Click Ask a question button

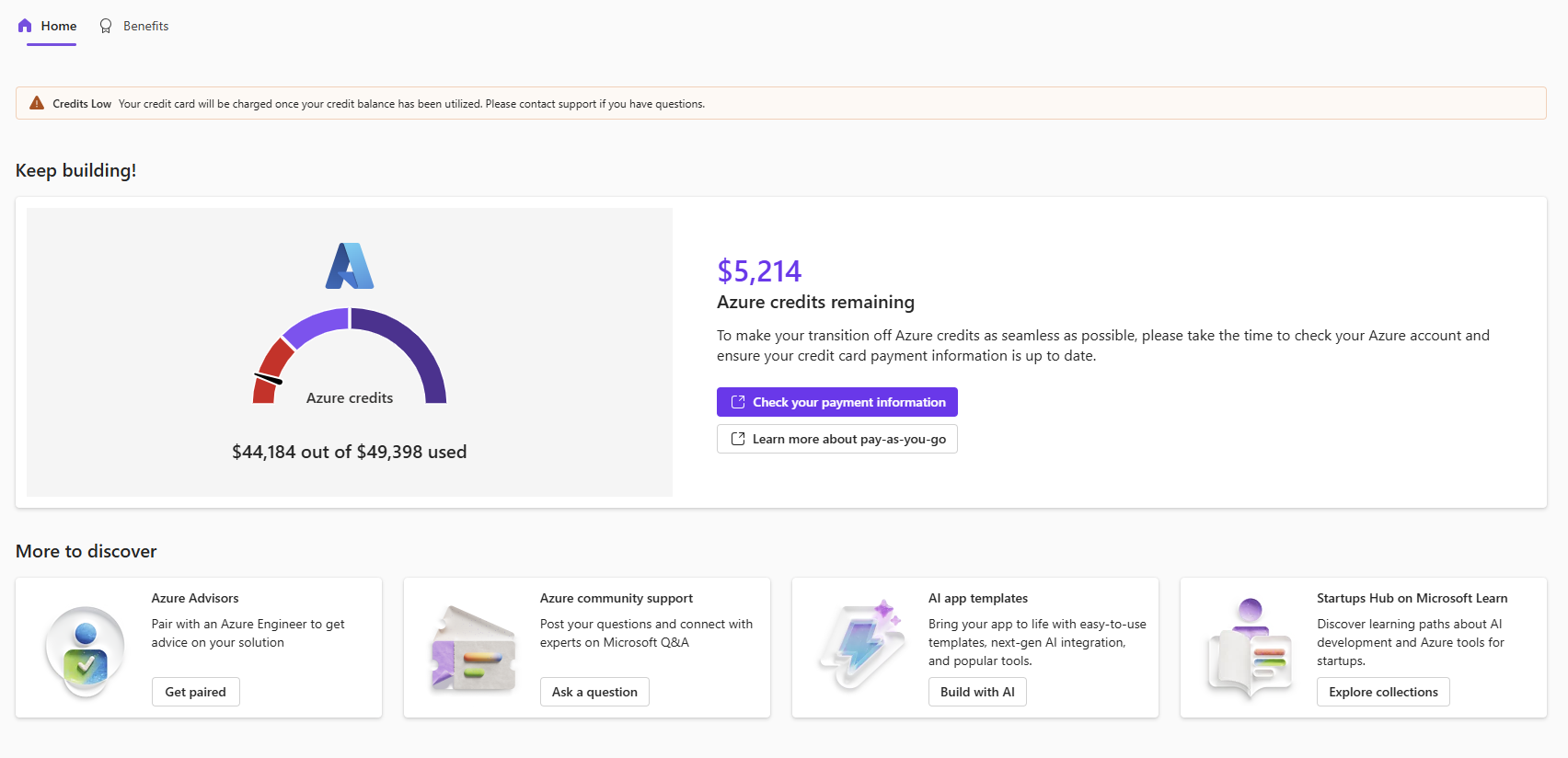[x=594, y=692]
